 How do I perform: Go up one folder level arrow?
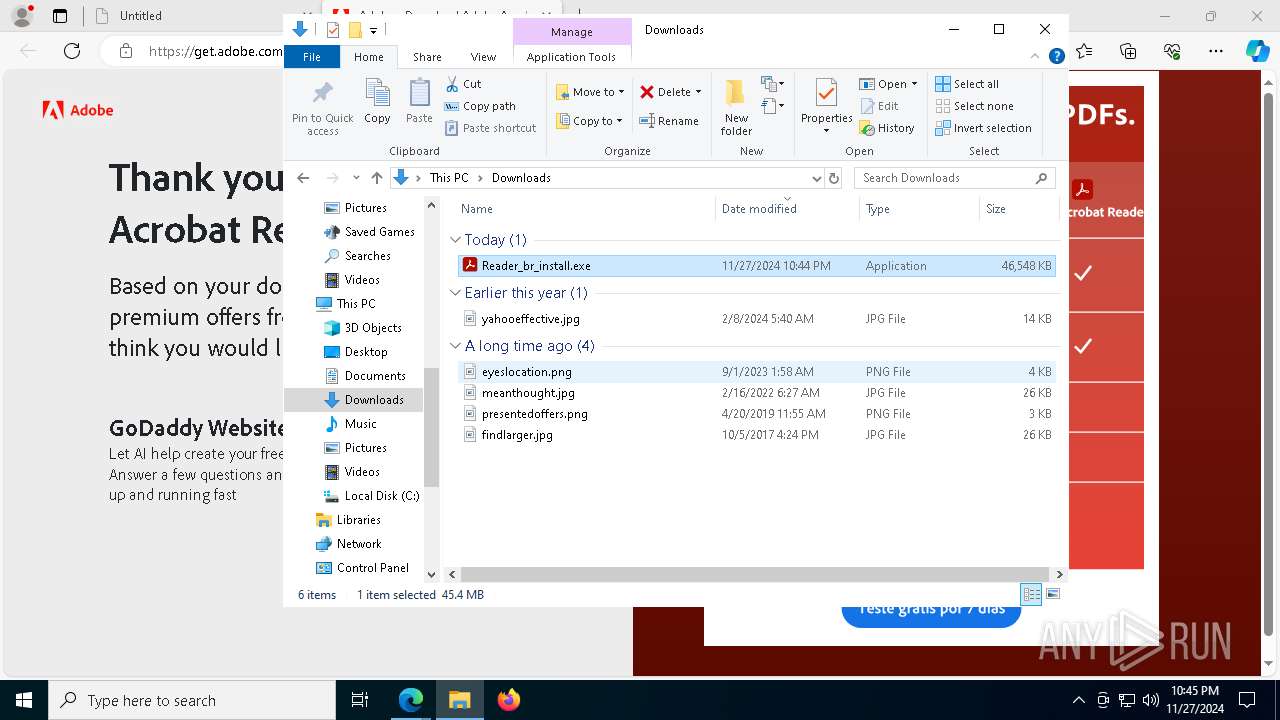pos(376,178)
